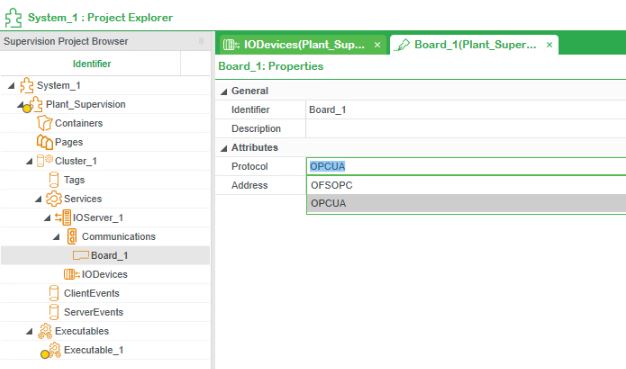
Task: Click the Services gear icon
Action: (53, 198)
